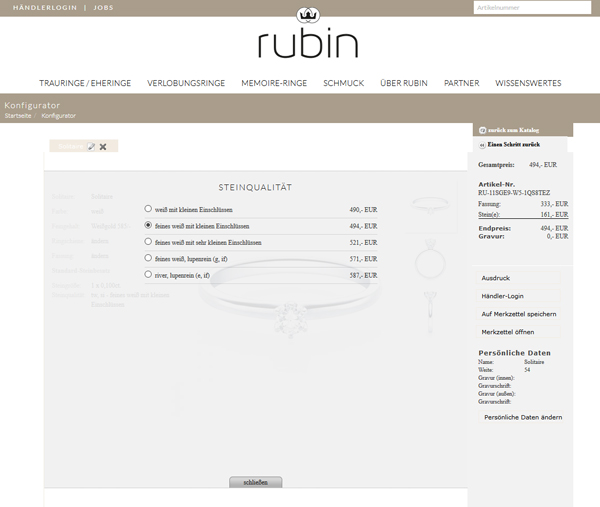Click 'Merkzettel öffnen' button
The width and height of the screenshot is (600, 507).
tap(518, 332)
